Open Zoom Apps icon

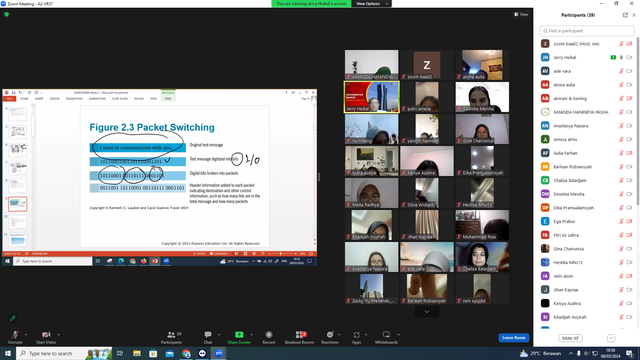(x=356, y=335)
